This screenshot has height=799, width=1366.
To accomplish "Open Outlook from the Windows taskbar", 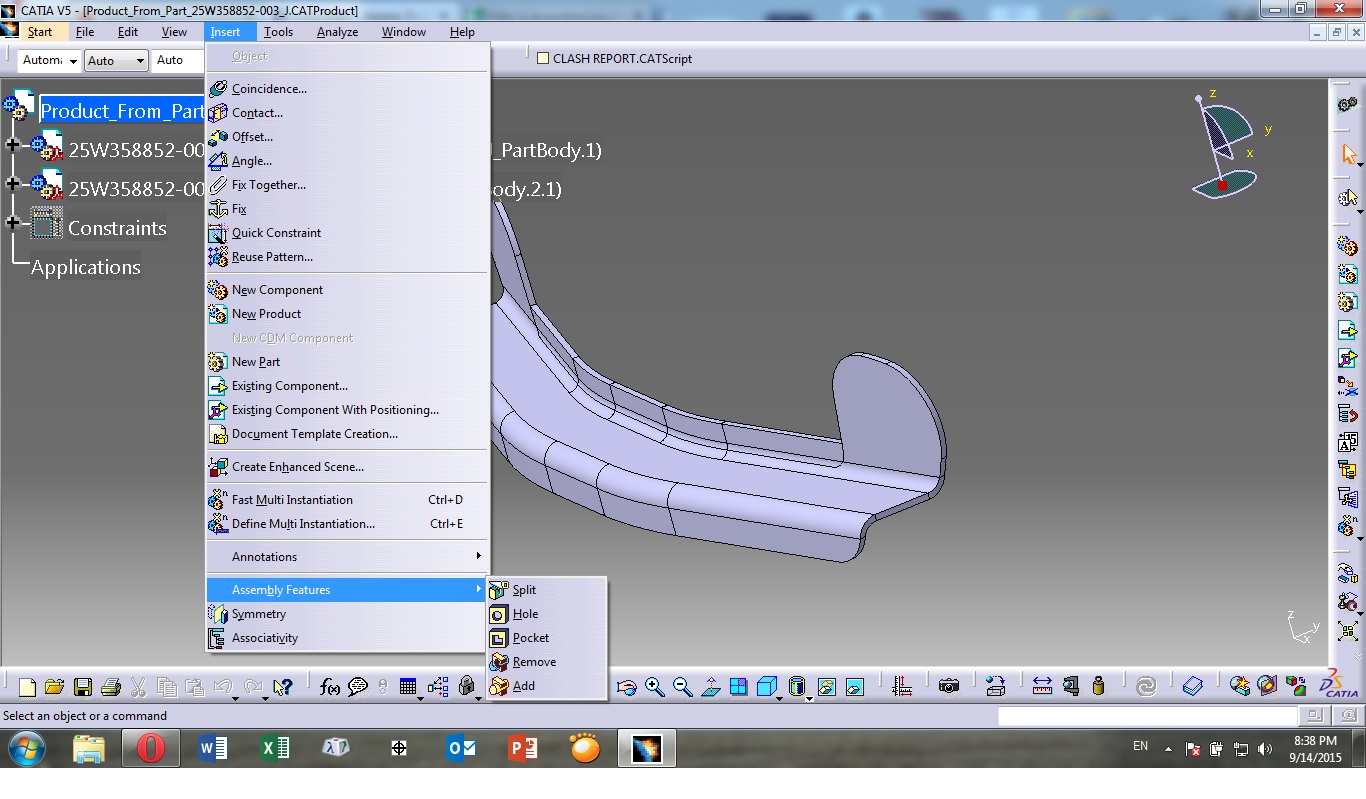I will pyautogui.click(x=461, y=748).
